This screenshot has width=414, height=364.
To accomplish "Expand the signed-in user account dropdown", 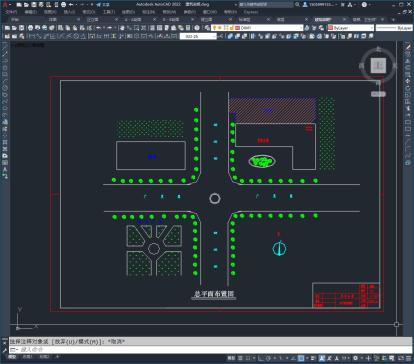I will click(x=336, y=5).
